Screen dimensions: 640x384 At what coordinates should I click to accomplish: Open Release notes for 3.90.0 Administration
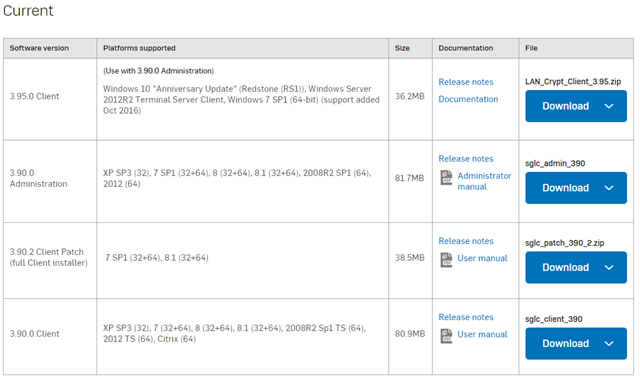coord(466,159)
